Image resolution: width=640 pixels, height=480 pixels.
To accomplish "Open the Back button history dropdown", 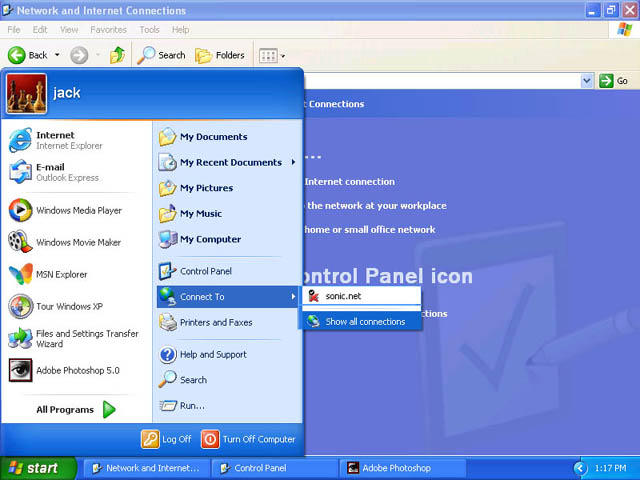I will tap(57, 55).
